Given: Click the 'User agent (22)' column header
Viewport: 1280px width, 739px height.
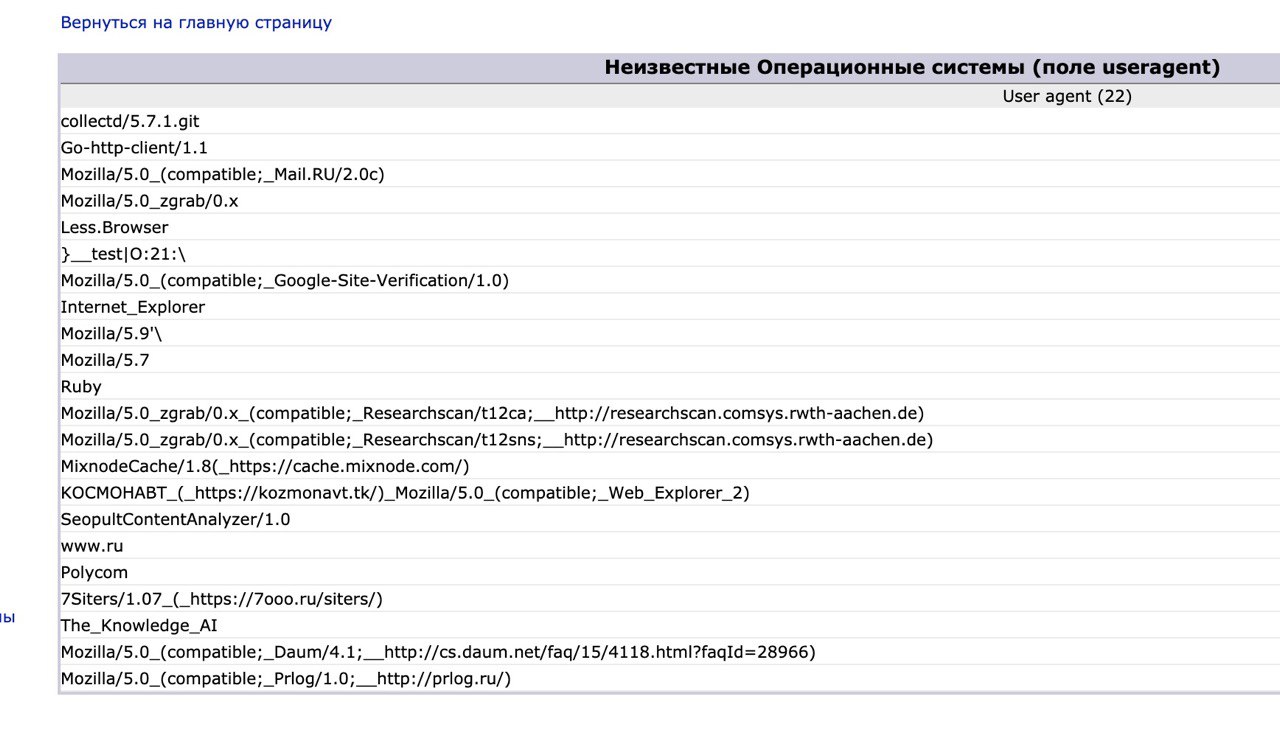Looking at the screenshot, I should pyautogui.click(x=1067, y=96).
